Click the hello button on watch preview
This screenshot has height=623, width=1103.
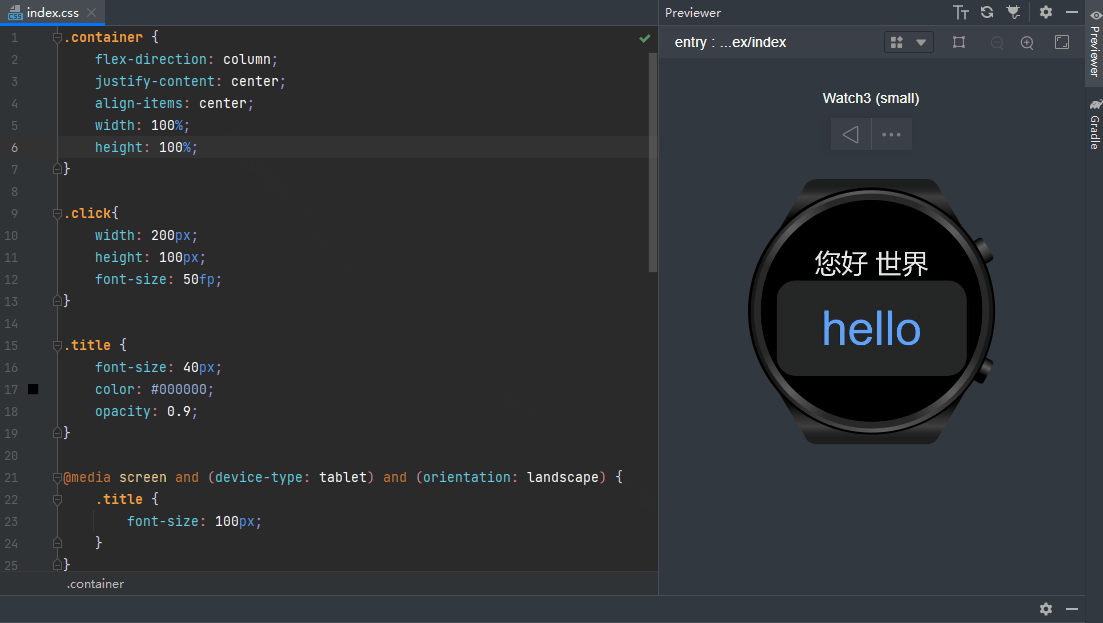872,328
